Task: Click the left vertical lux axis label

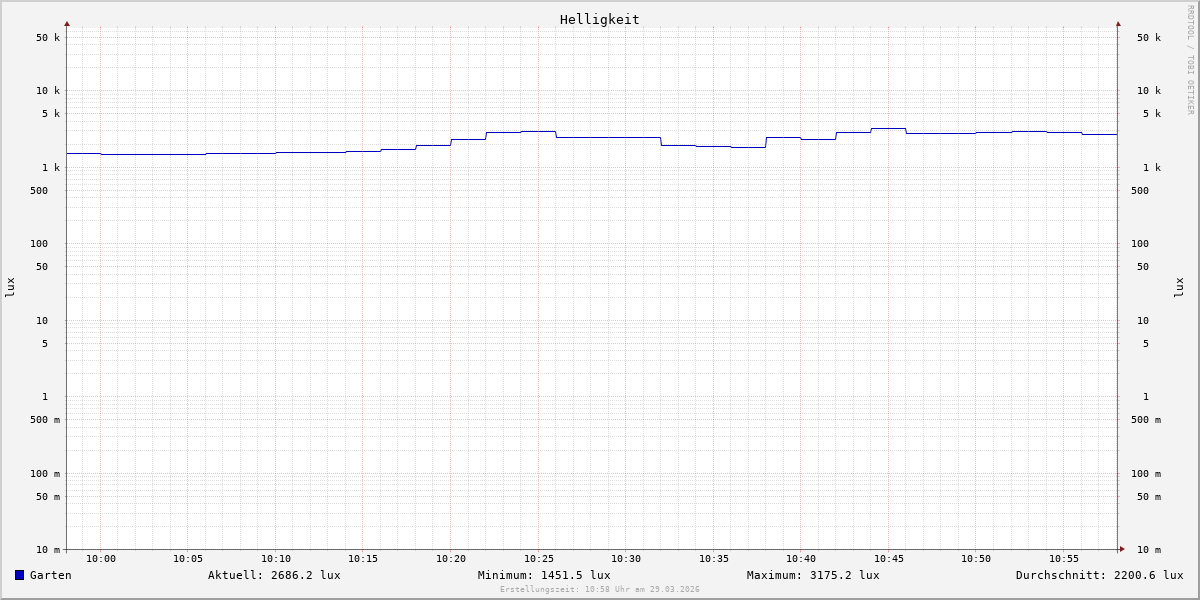Action: pyautogui.click(x=10, y=287)
